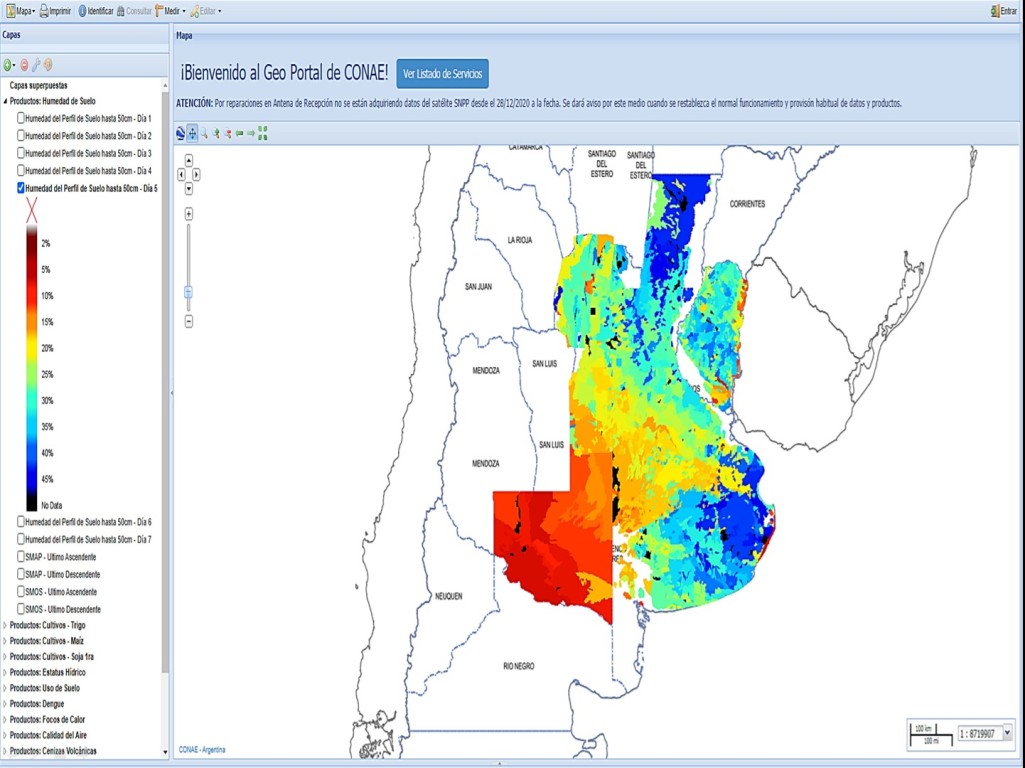This screenshot has width=1025, height=768.
Task: Enable Humedad del Perfil Día 7 layer
Action: point(21,539)
